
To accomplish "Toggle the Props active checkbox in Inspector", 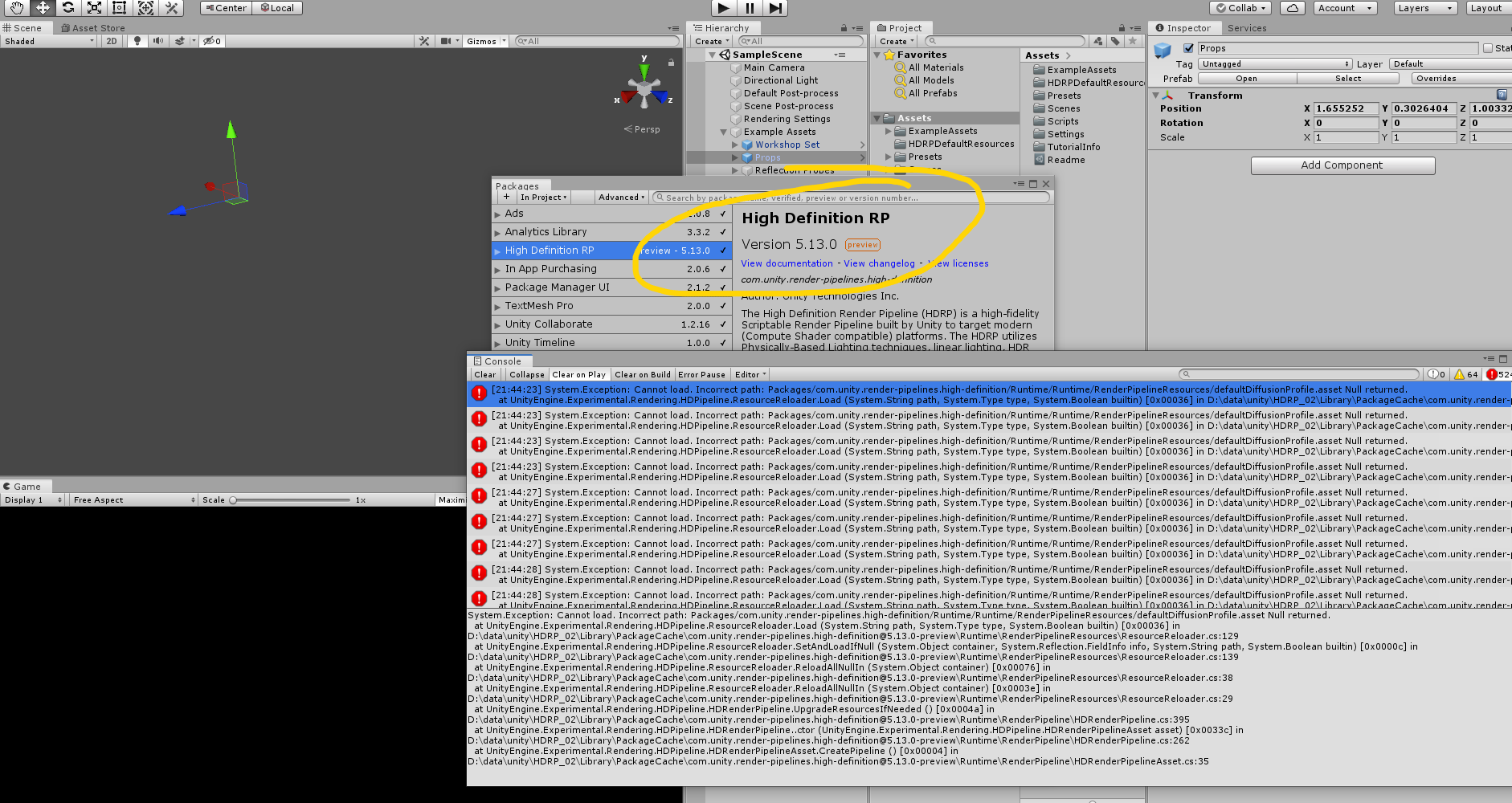I will pos(1188,48).
